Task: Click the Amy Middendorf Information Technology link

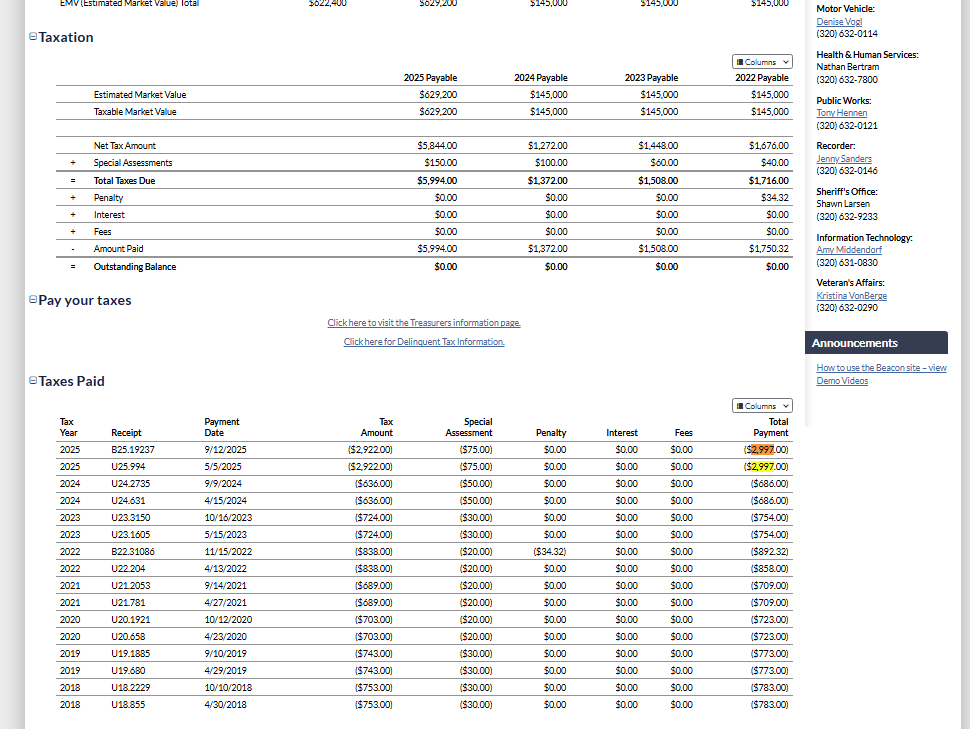Action: pyautogui.click(x=849, y=250)
